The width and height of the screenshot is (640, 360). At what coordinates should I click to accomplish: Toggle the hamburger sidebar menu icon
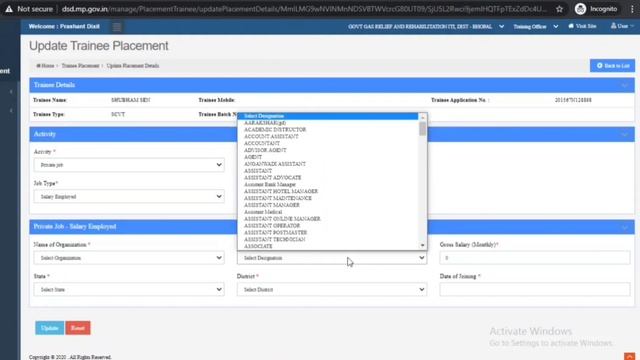point(117,27)
